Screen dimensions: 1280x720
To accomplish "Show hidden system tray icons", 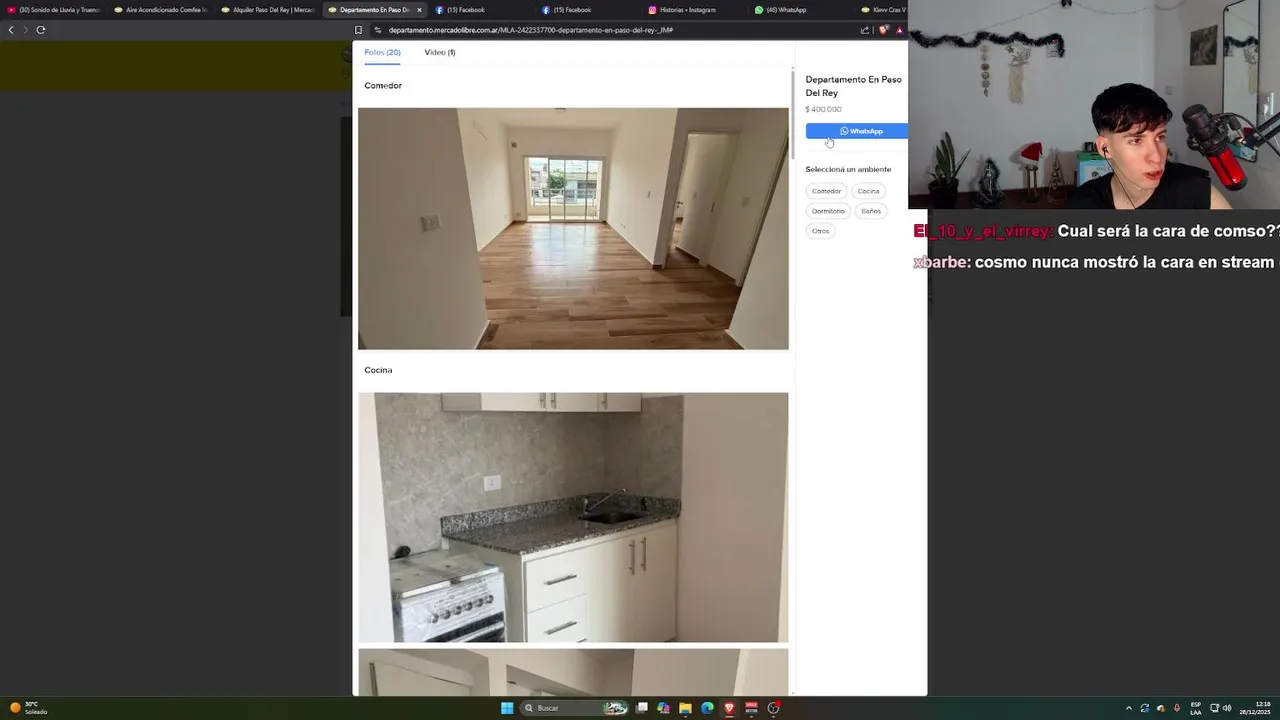I will click(1129, 708).
